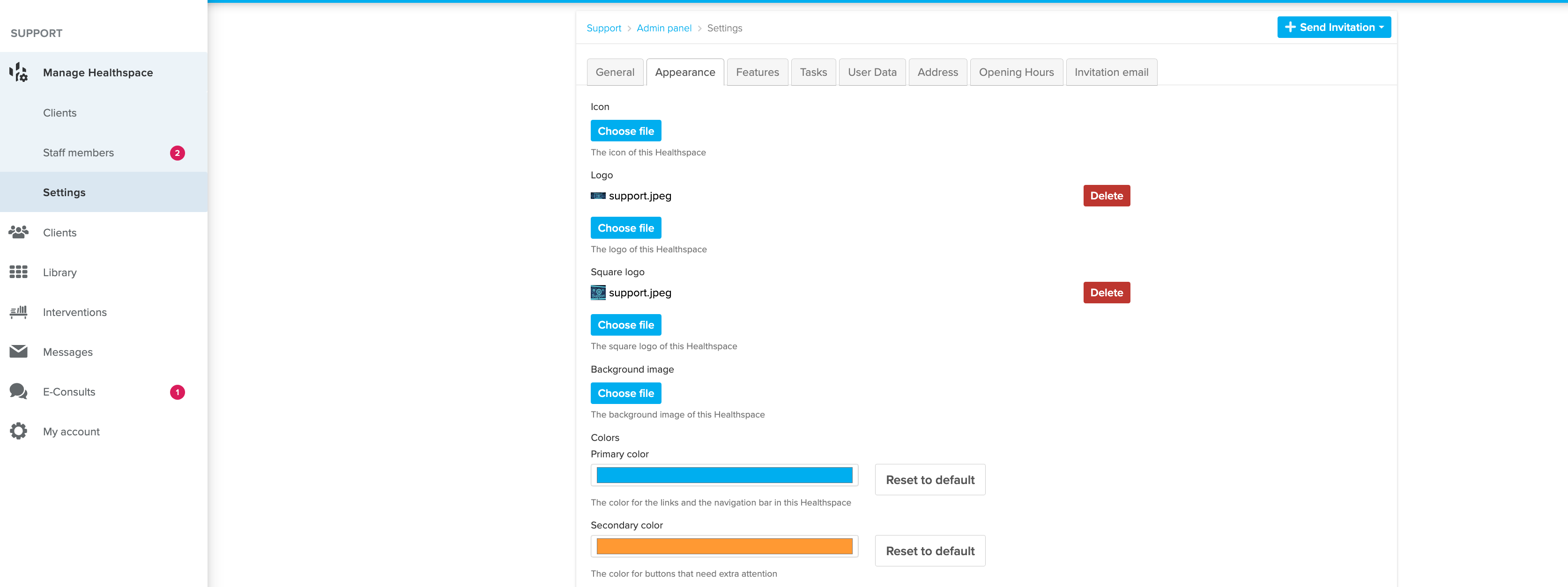The height and width of the screenshot is (587, 1568).
Task: Click the Logo file name support.jpeg
Action: [640, 196]
